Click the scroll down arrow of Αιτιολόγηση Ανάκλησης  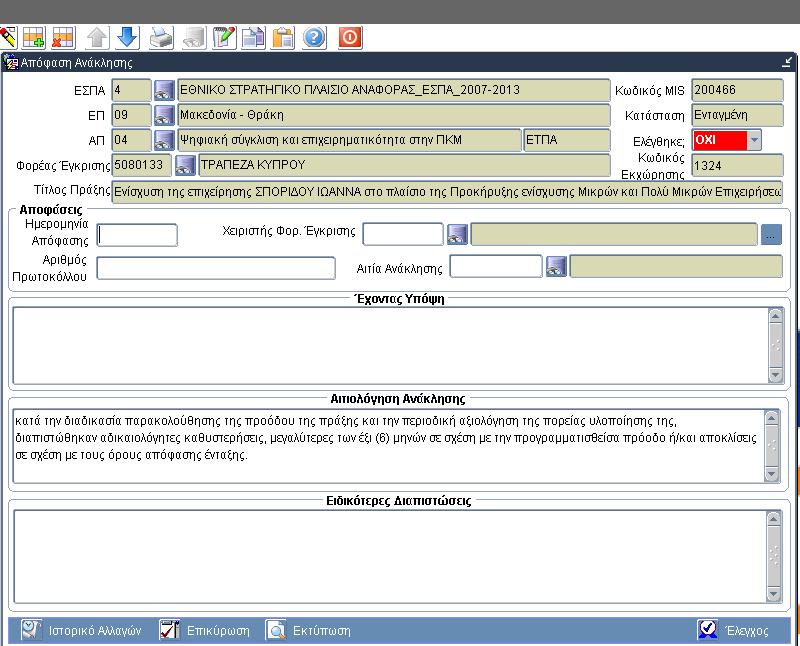click(x=771, y=475)
